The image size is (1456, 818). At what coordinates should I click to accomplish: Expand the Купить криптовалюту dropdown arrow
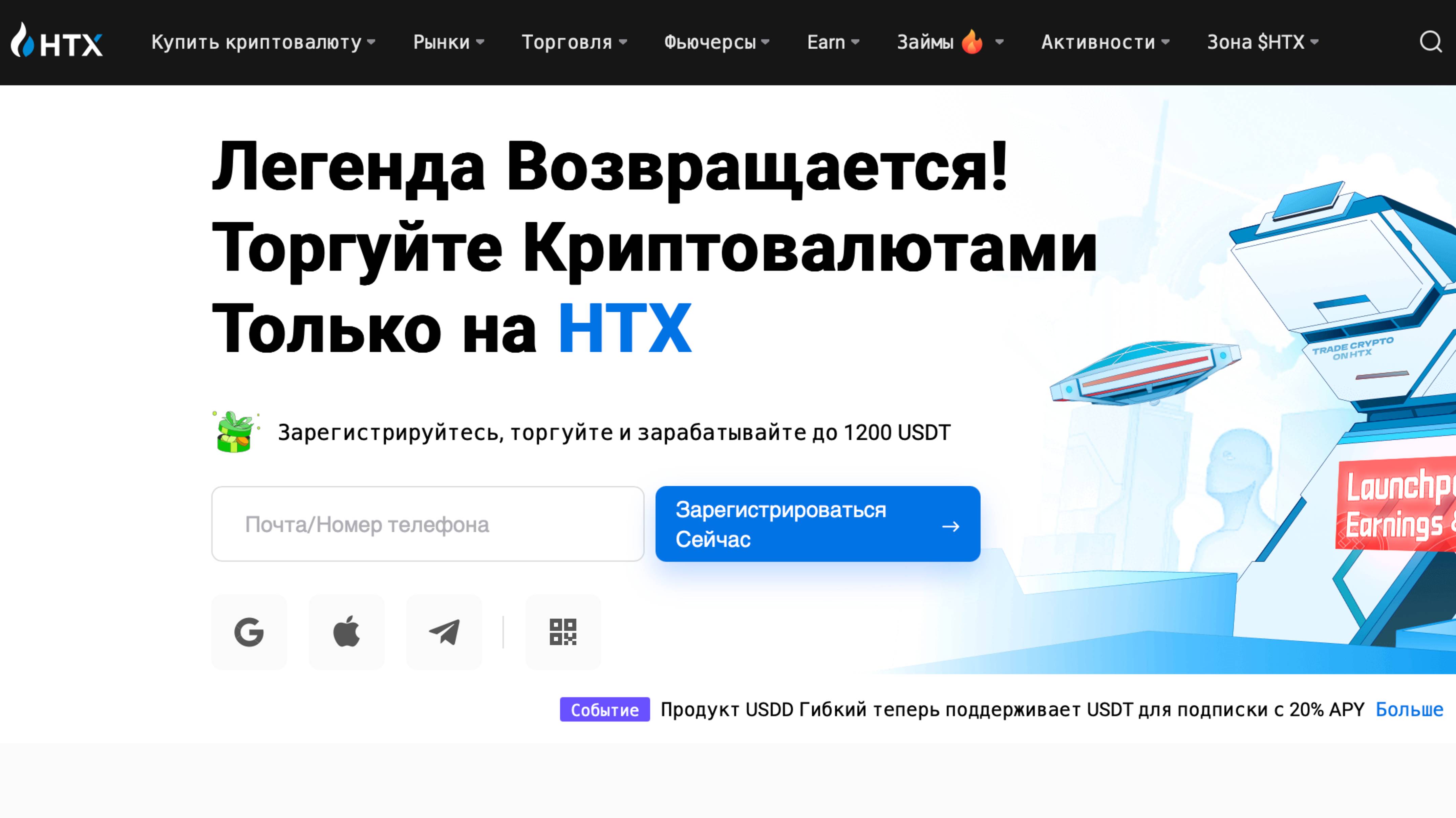click(371, 42)
